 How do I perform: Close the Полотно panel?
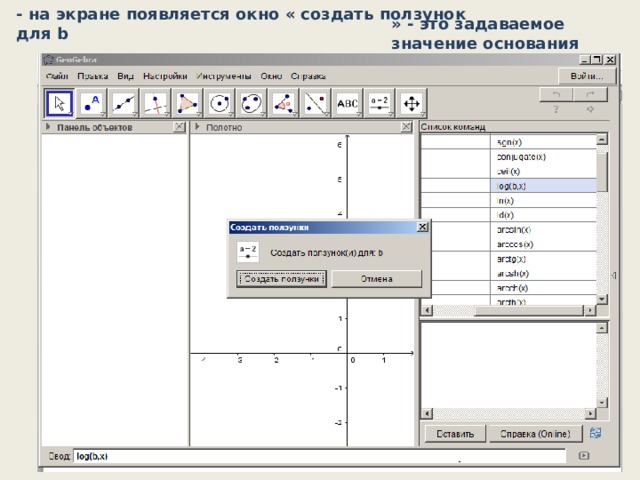tap(406, 127)
